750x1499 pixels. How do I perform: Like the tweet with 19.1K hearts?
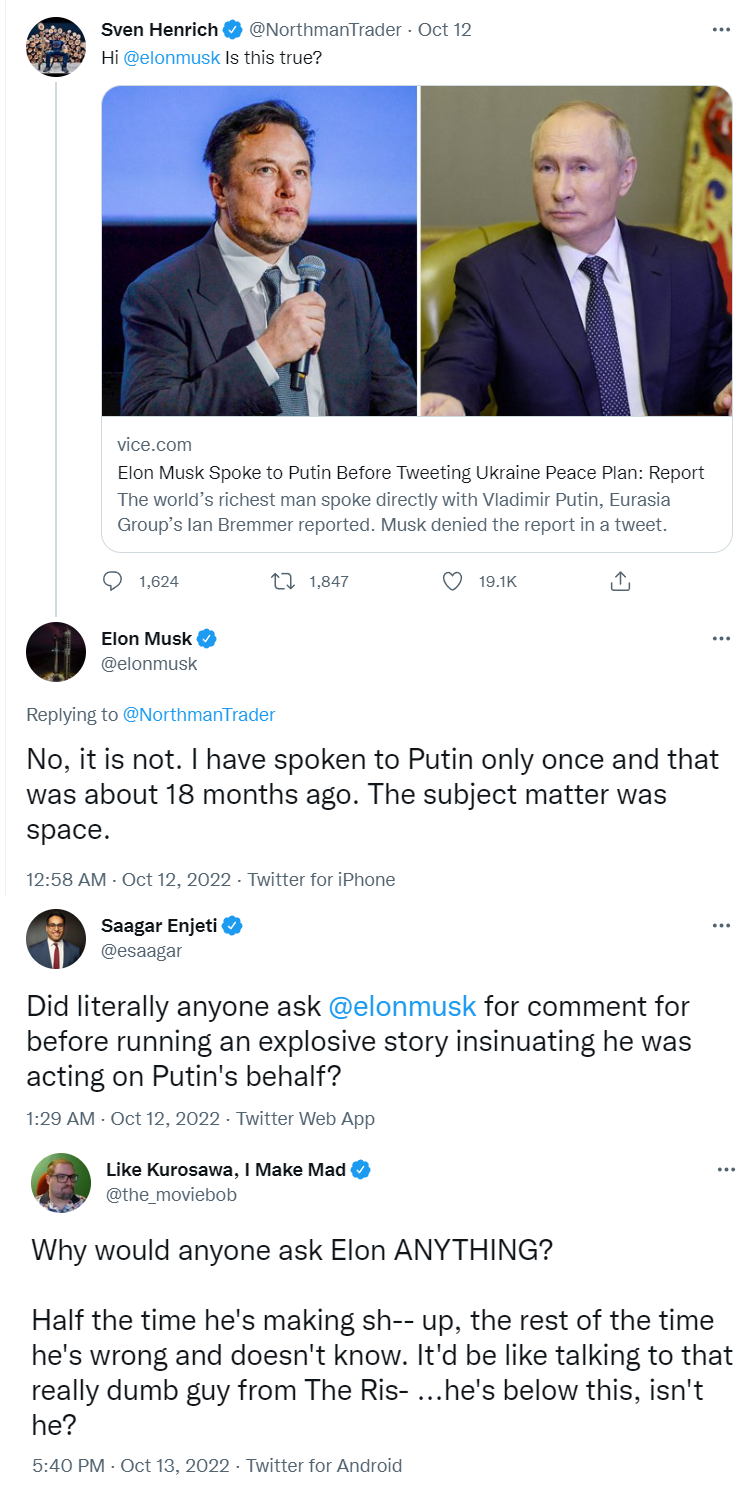coord(452,580)
